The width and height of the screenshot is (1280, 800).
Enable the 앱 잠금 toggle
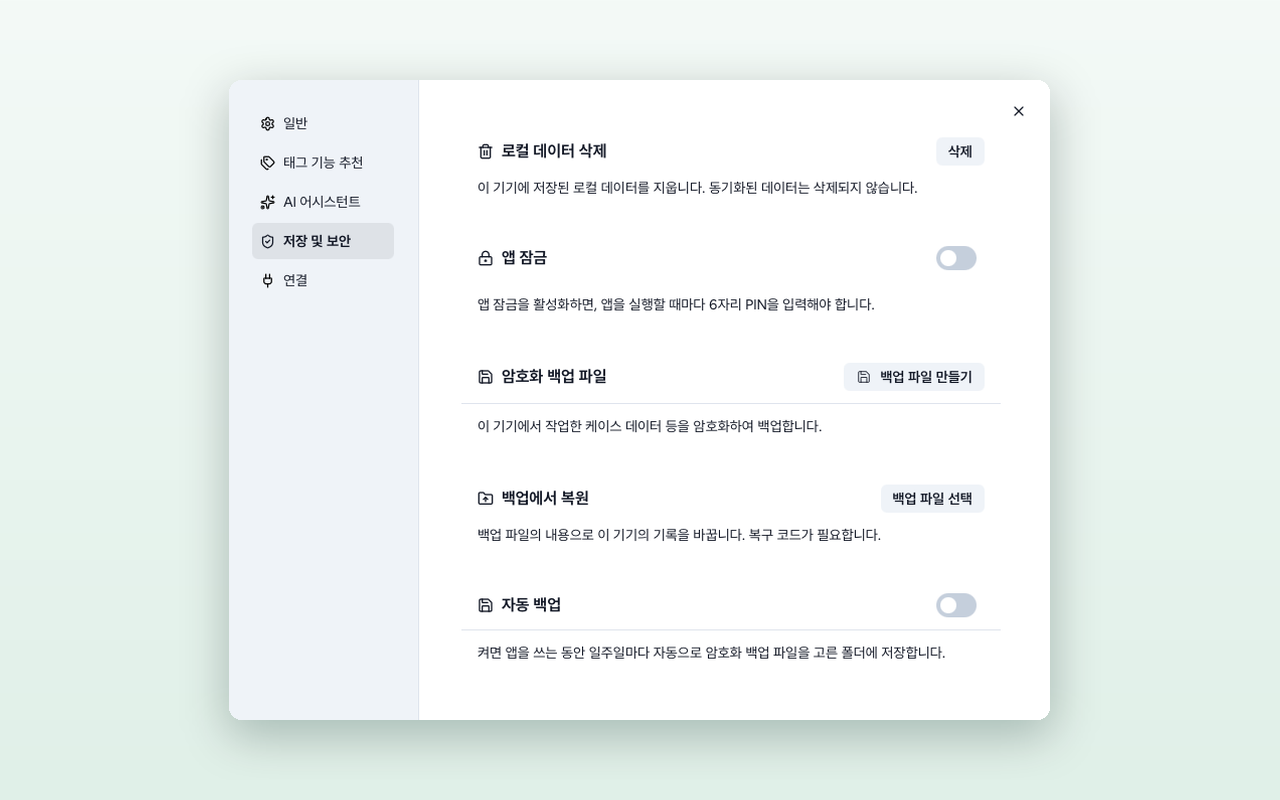click(956, 258)
